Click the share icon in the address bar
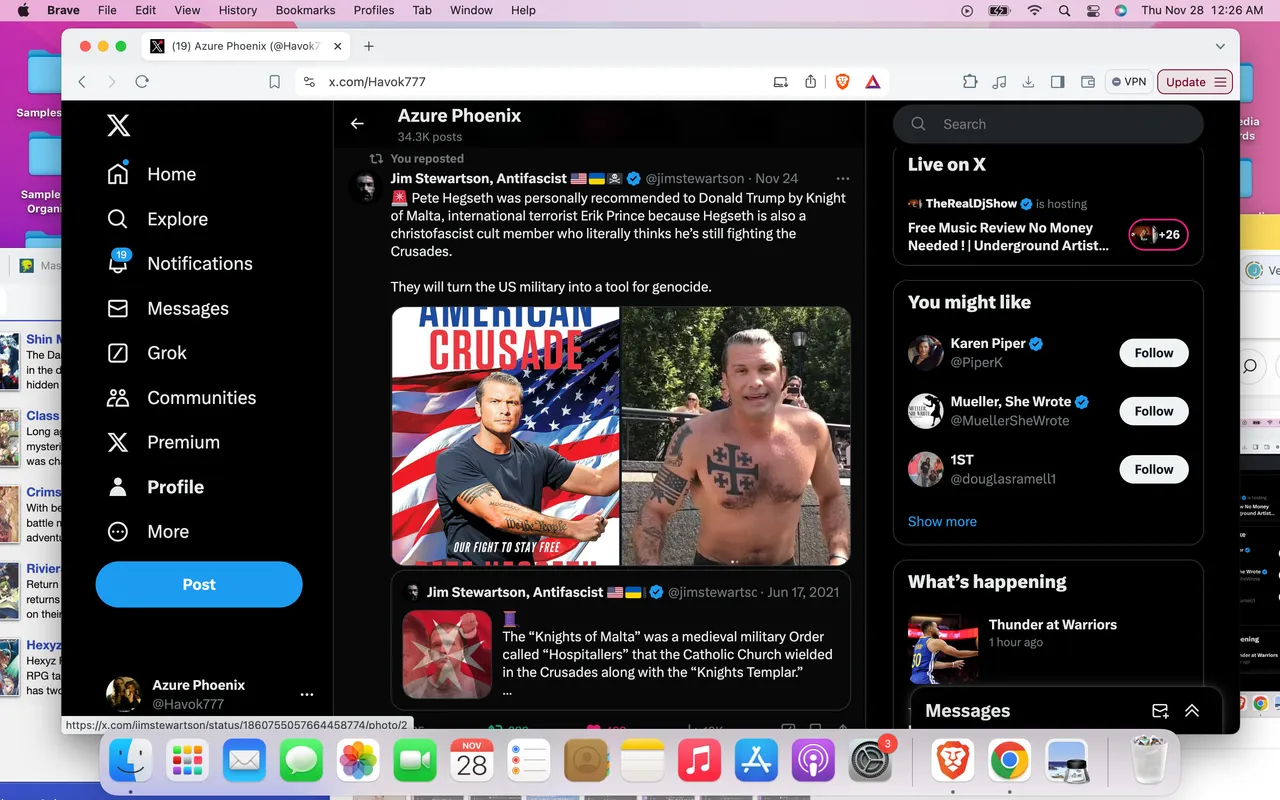 811,82
